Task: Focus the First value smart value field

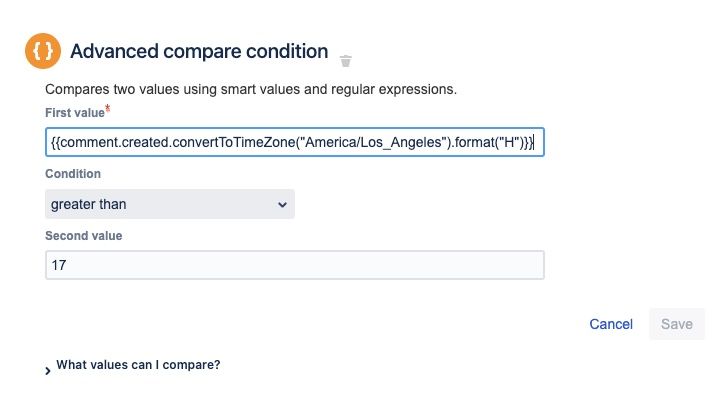Action: coord(294,142)
